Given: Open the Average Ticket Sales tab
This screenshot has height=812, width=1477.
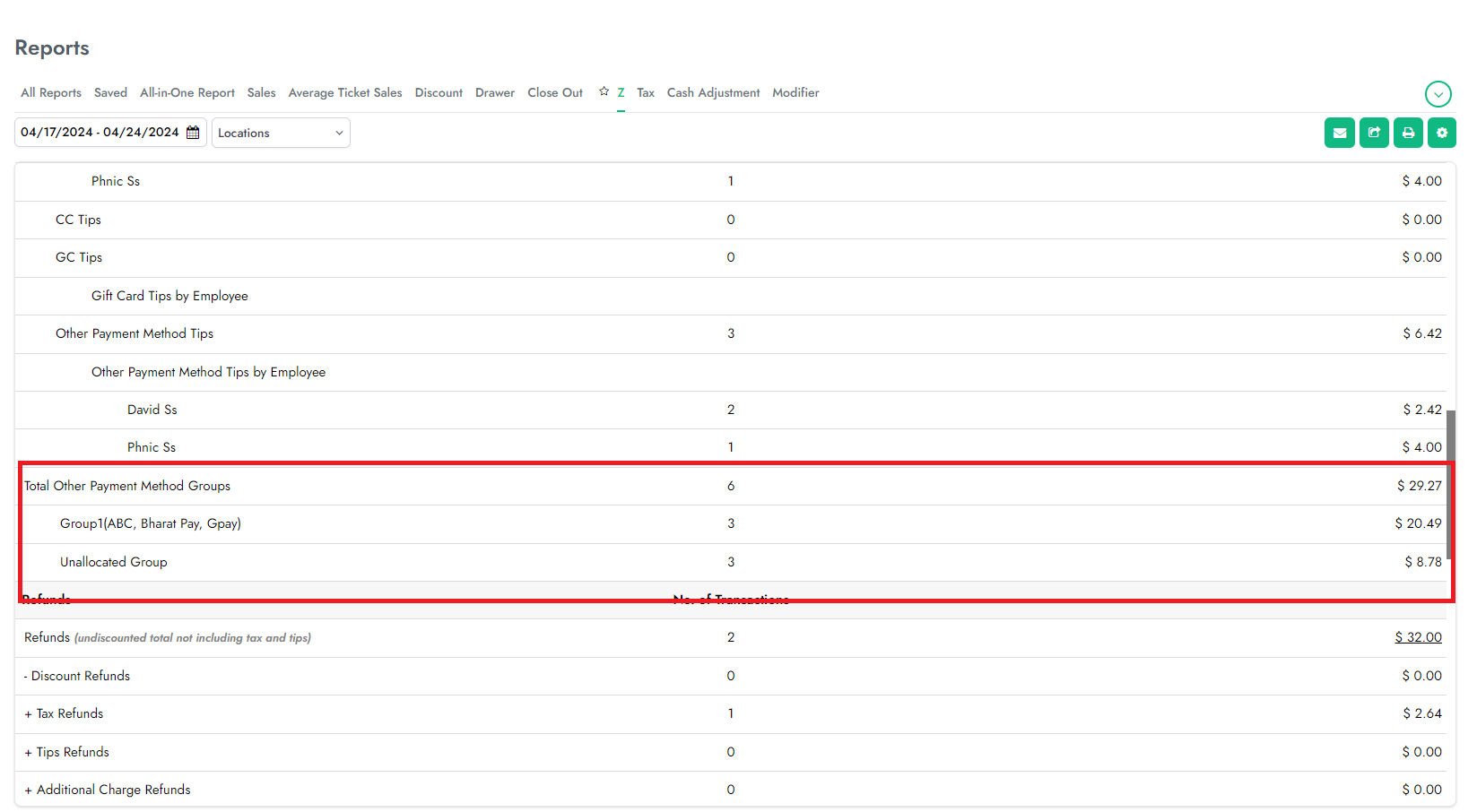Looking at the screenshot, I should (344, 92).
